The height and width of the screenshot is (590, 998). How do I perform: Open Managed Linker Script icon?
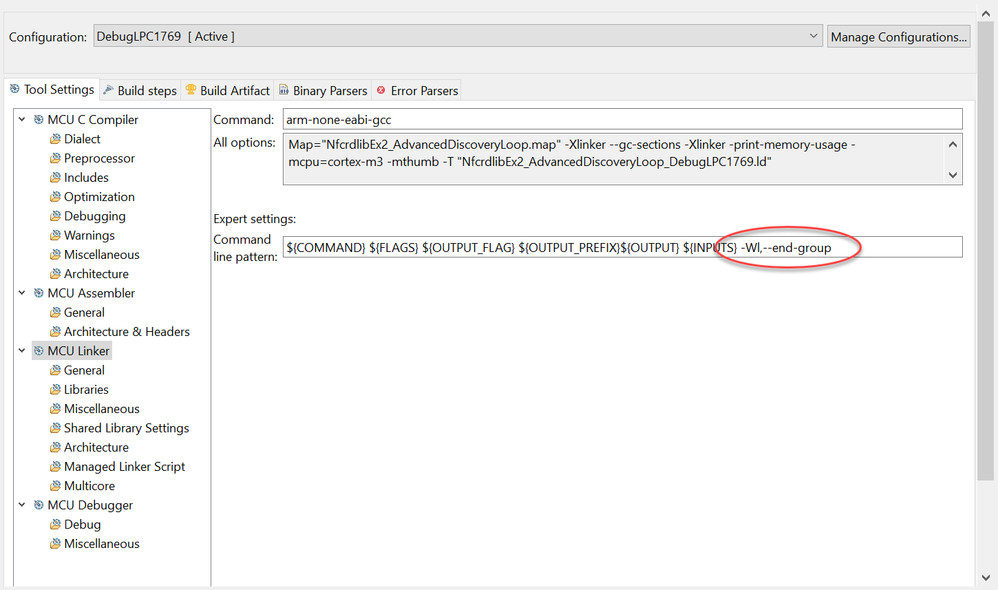55,467
